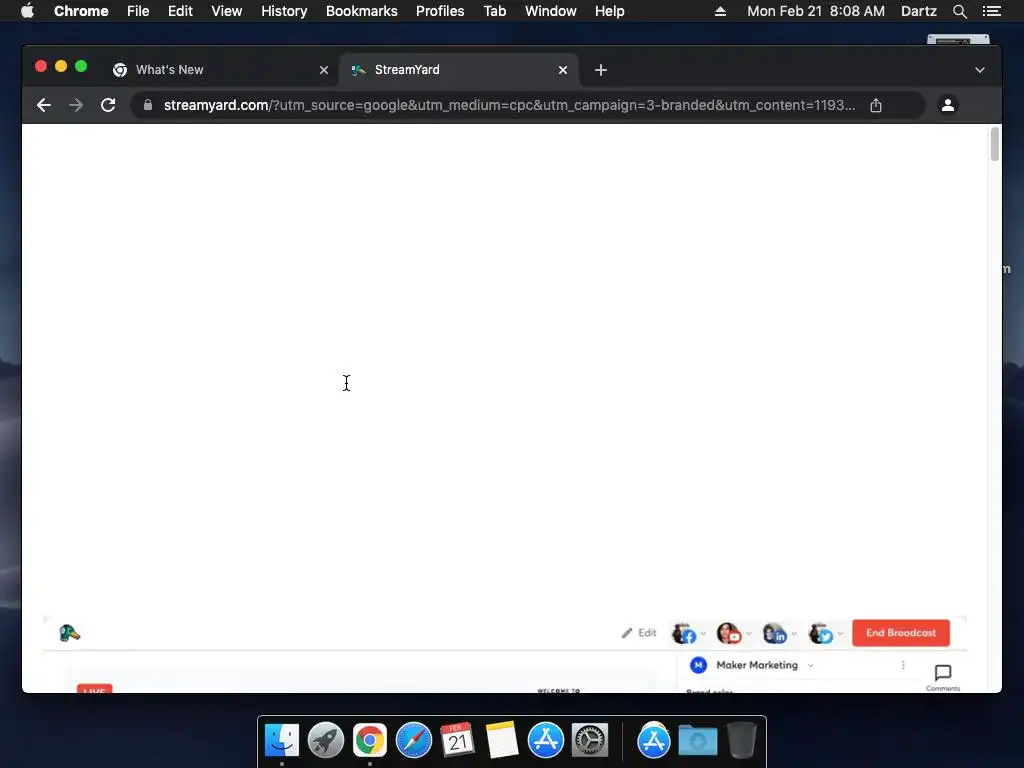This screenshot has height=768, width=1024.
Task: Switch to the What's New tab
Action: tap(220, 70)
